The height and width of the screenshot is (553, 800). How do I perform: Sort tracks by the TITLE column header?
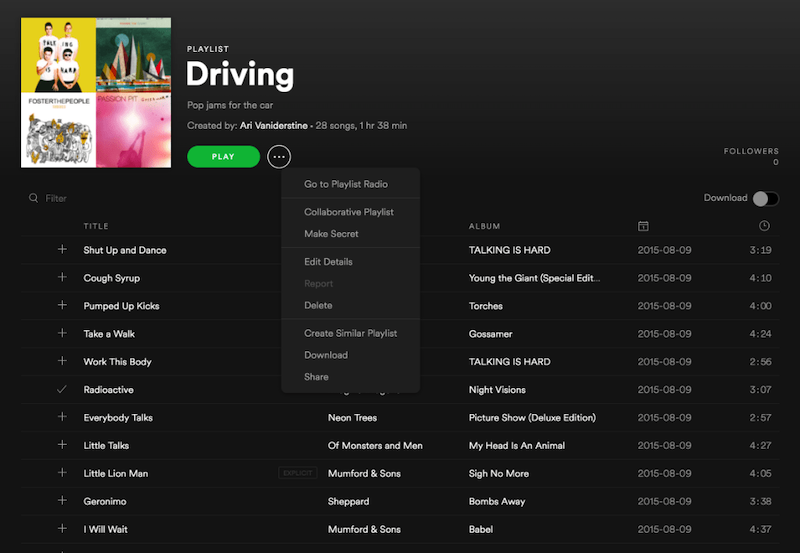coord(96,226)
